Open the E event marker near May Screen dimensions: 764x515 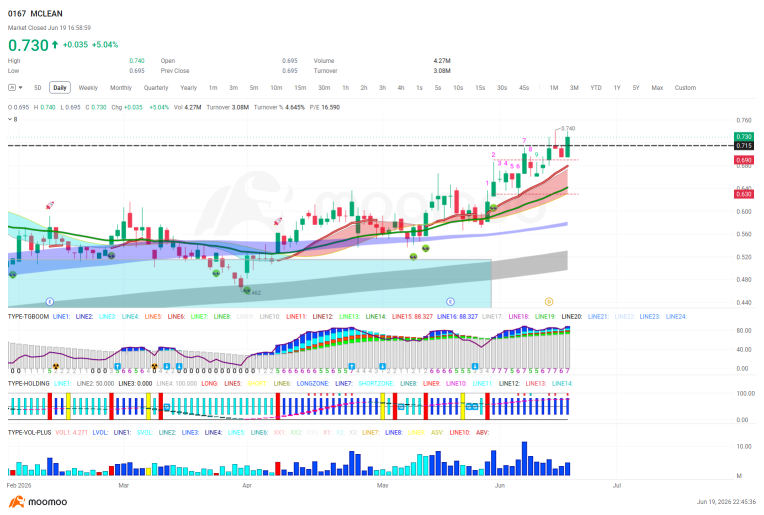pyautogui.click(x=450, y=302)
